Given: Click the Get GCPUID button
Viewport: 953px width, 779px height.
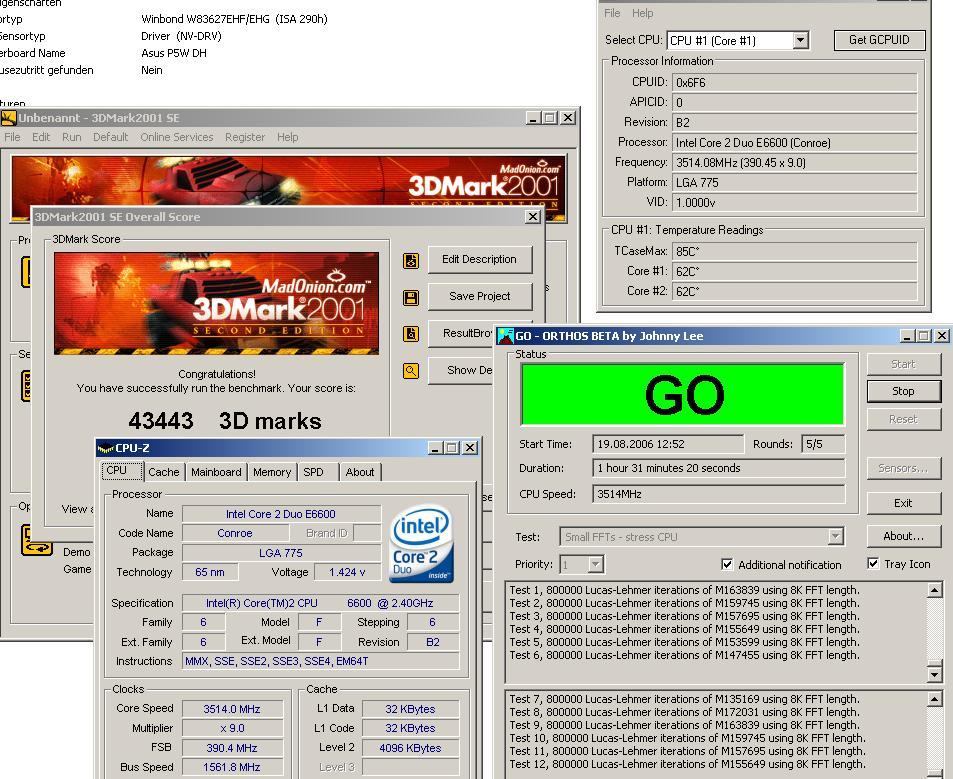Looking at the screenshot, I should (x=879, y=40).
